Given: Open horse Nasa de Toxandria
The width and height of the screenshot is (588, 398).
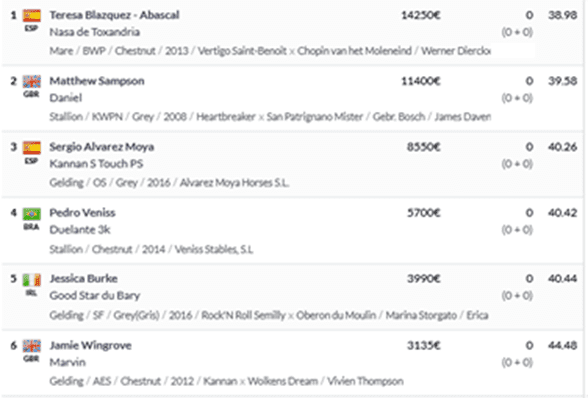Looking at the screenshot, I should pyautogui.click(x=94, y=32).
